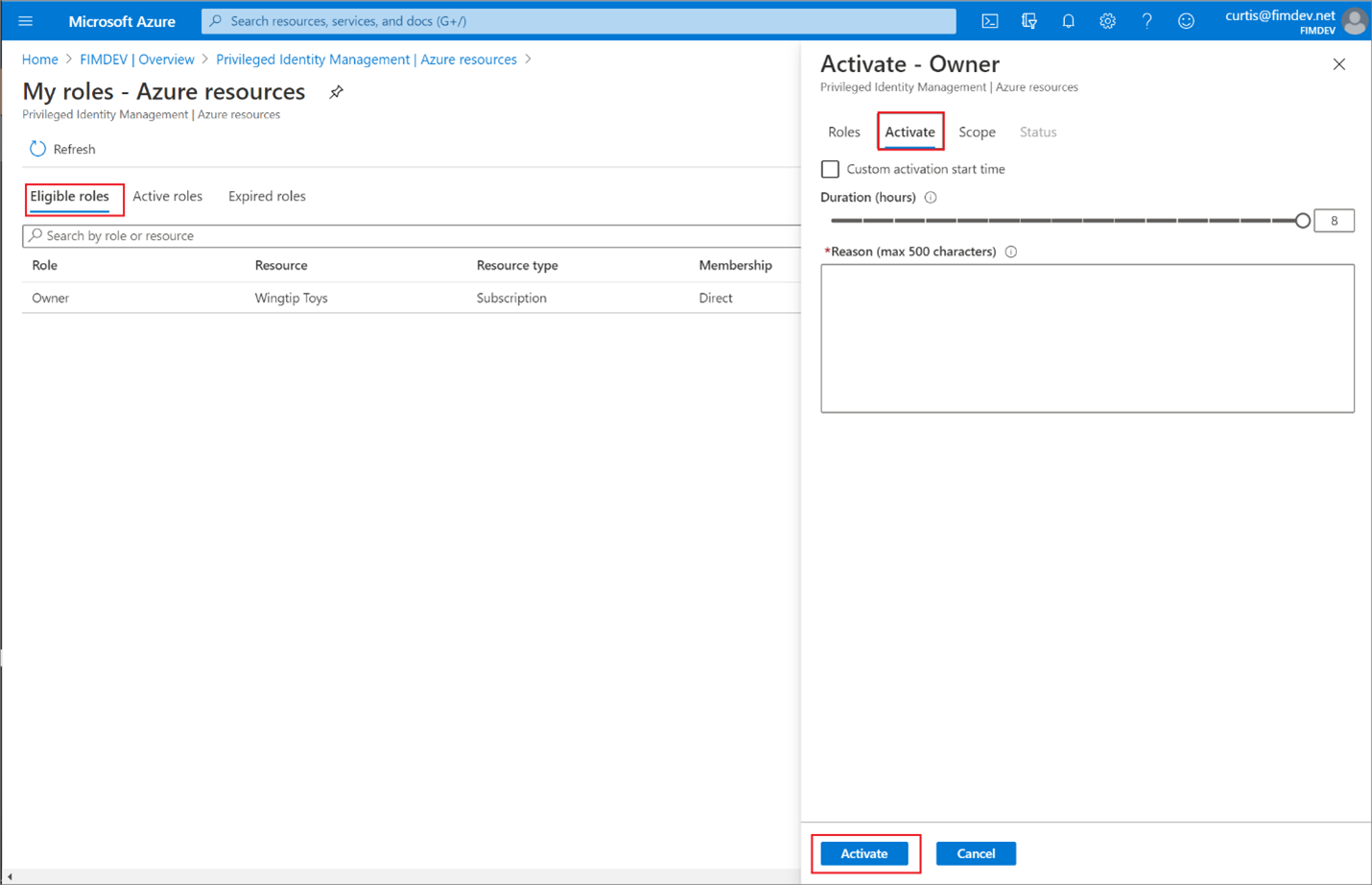Open the Directory and subscription filter icon

click(x=1029, y=21)
